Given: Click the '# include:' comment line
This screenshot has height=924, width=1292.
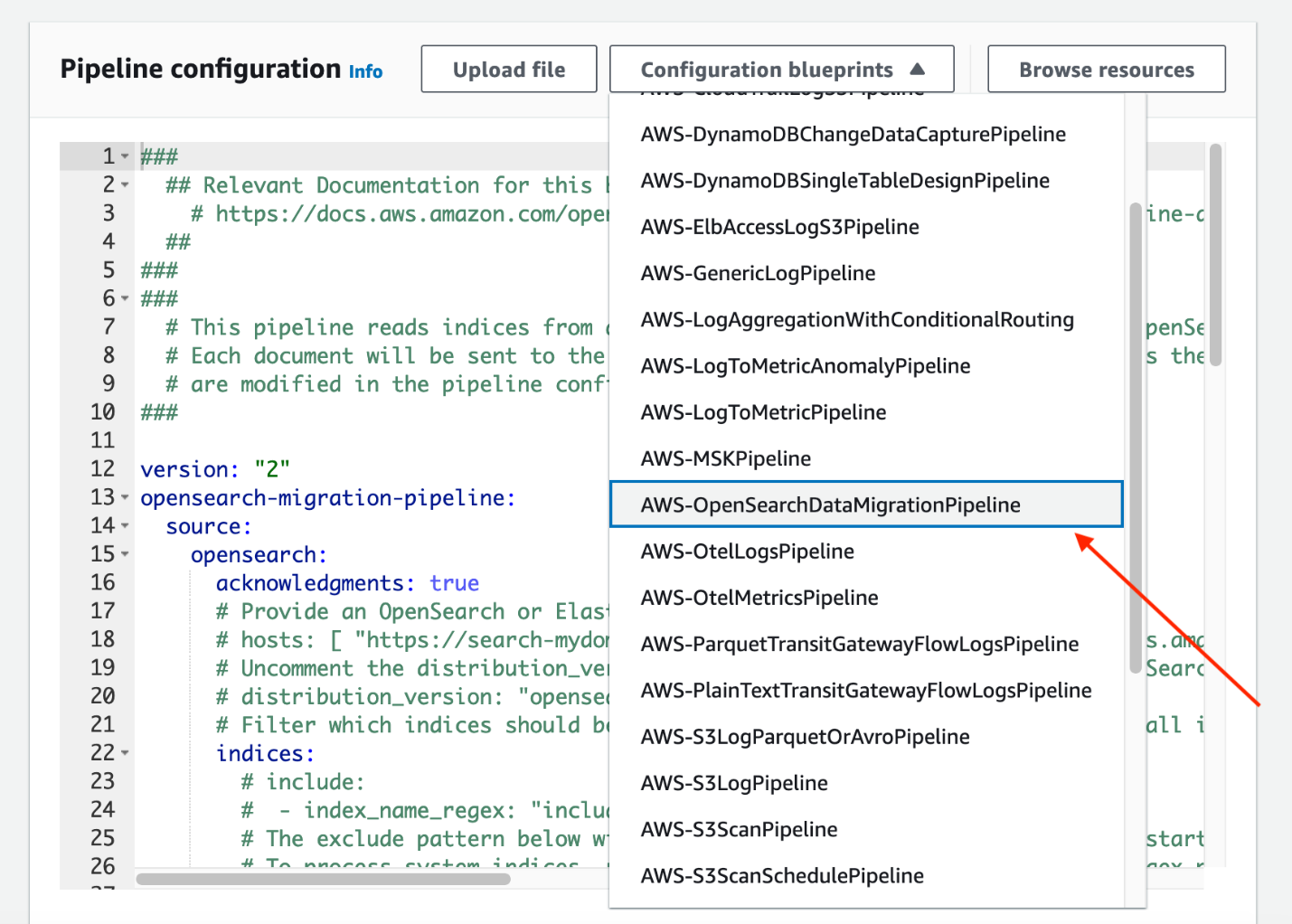Looking at the screenshot, I should [303, 782].
